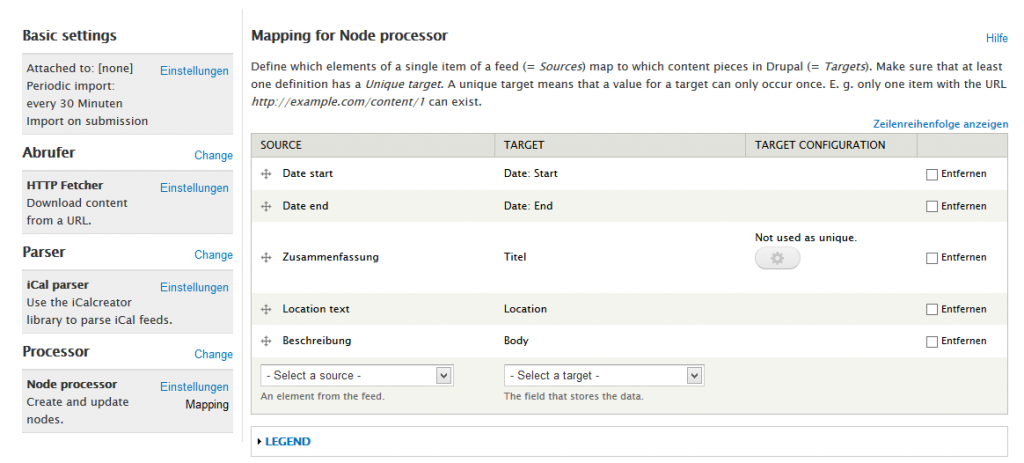1024x463 pixels.
Task: Click Zeilenreihenfolge anzeigen link
Action: [940, 125]
